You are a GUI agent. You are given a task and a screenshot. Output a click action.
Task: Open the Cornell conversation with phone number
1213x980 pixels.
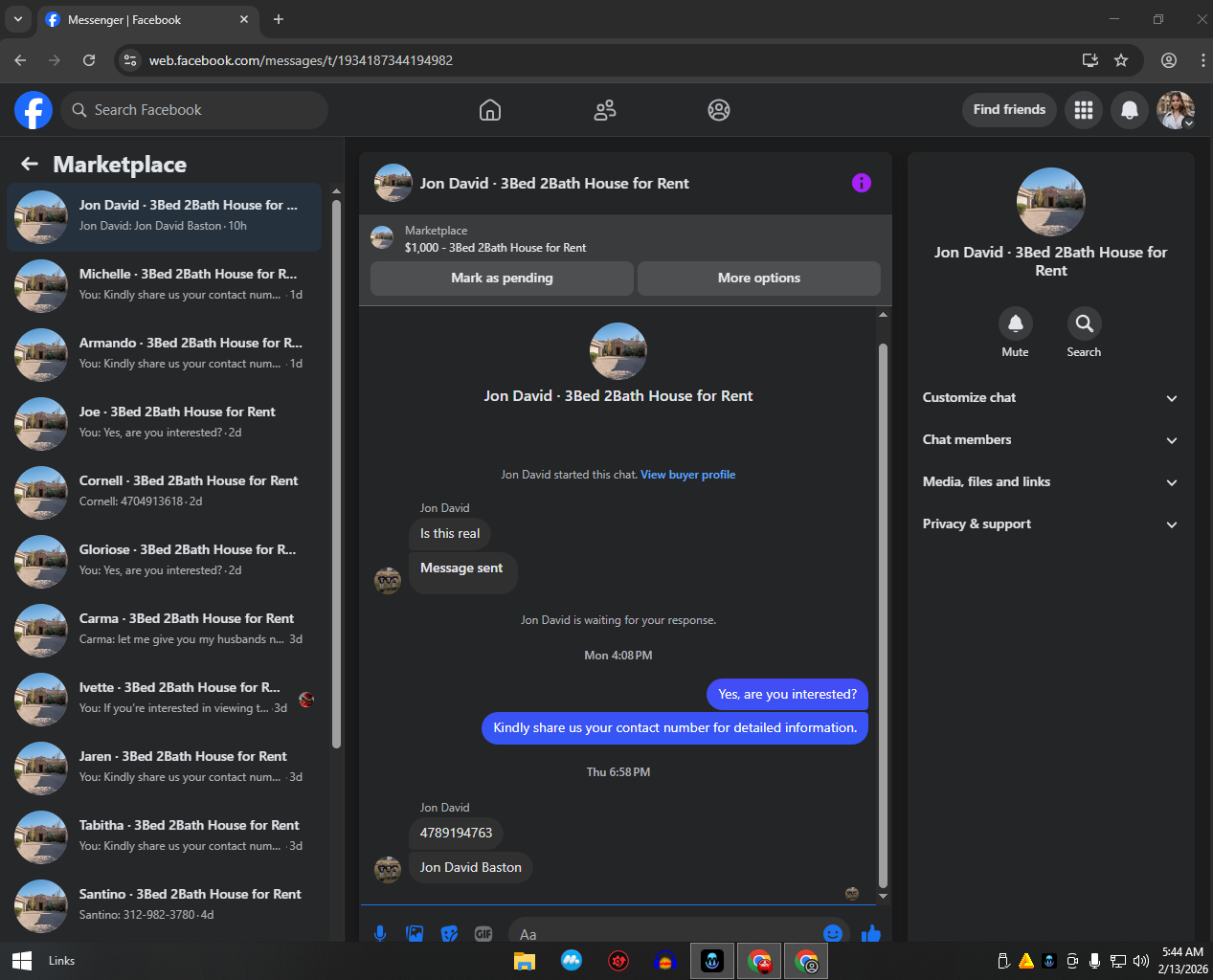165,492
